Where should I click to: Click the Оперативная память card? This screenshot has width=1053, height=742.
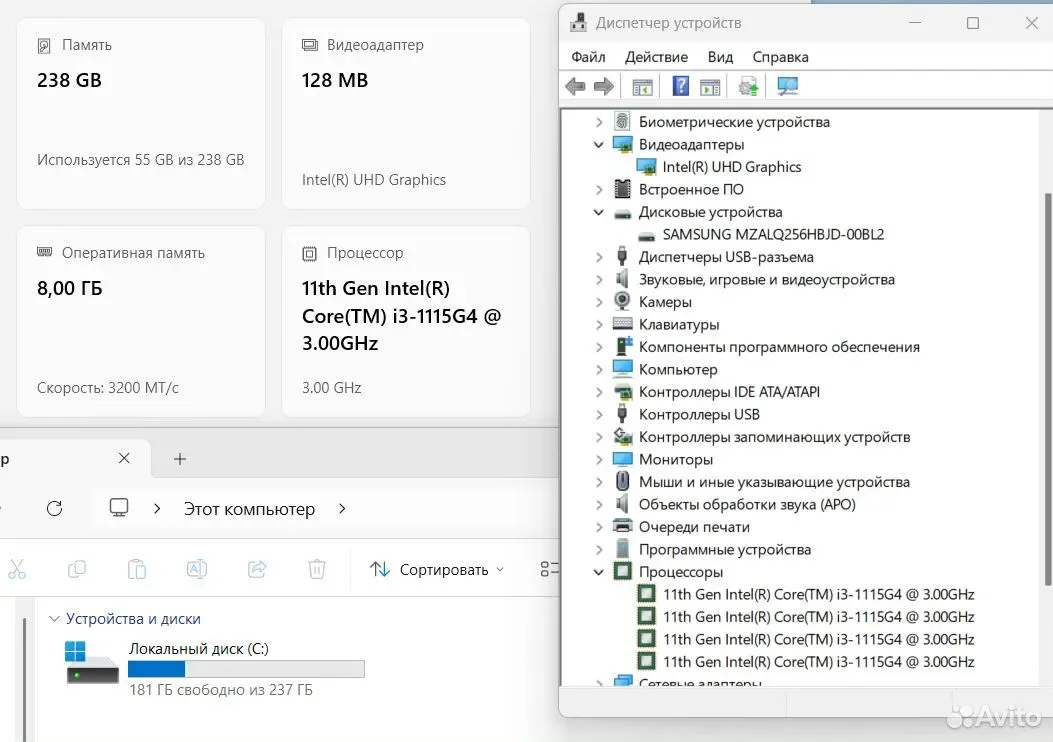pos(141,322)
